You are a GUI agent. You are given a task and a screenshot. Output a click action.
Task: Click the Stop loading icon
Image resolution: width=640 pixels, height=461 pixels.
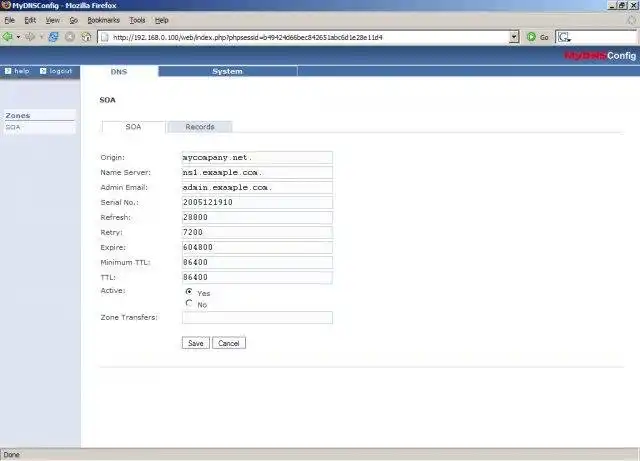point(70,37)
